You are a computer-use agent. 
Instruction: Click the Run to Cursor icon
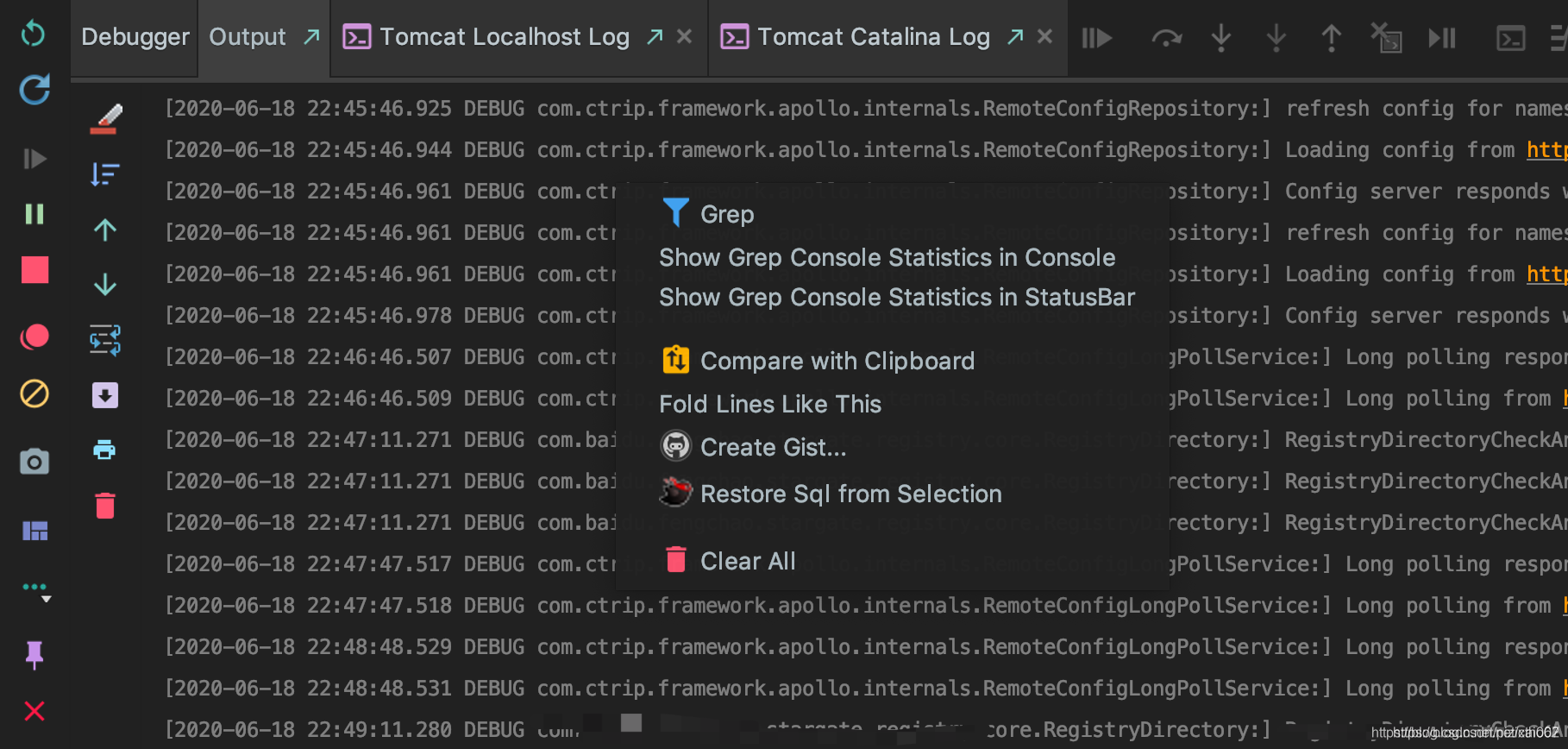pos(1442,38)
